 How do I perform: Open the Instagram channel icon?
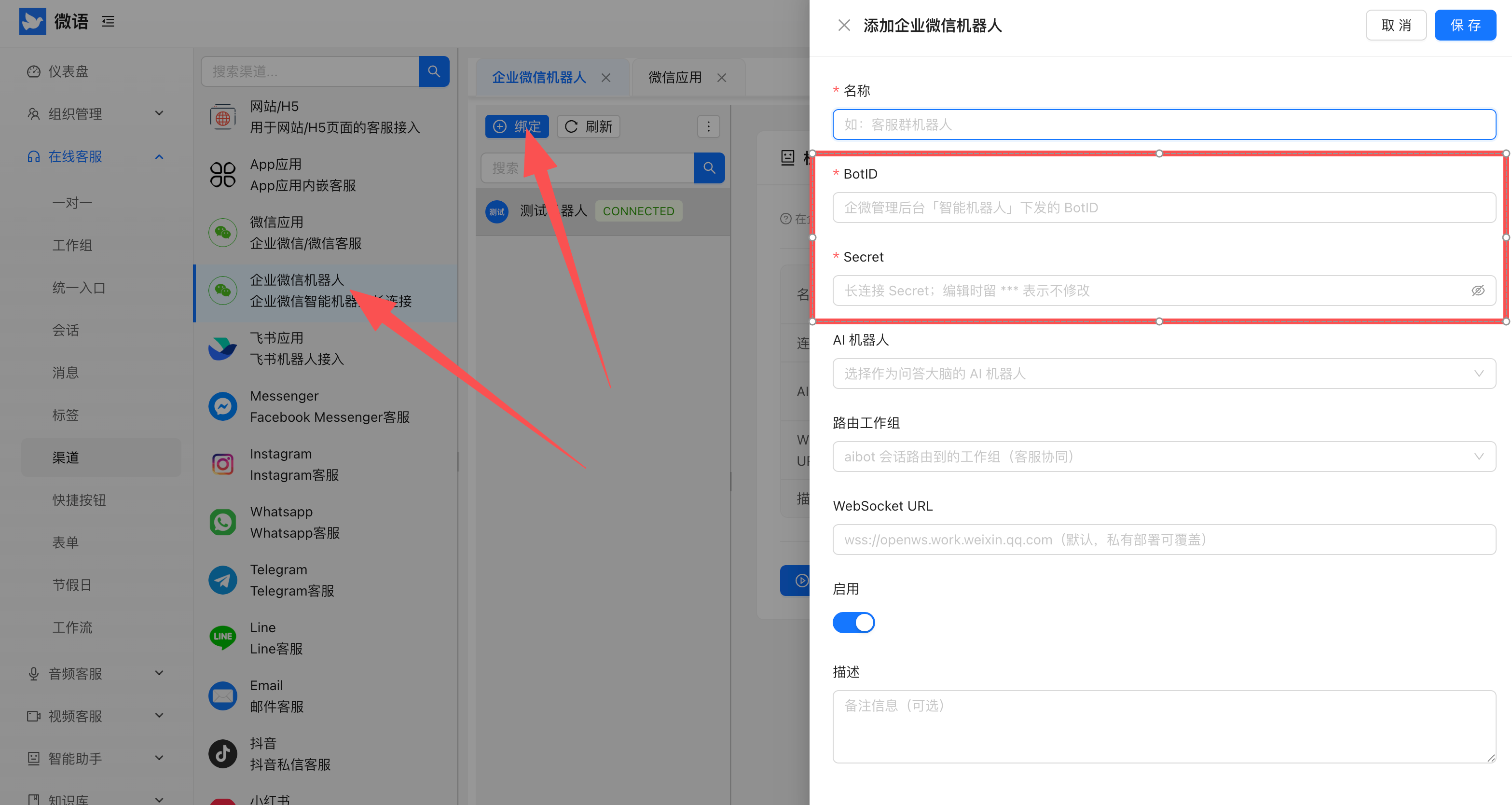[223, 464]
